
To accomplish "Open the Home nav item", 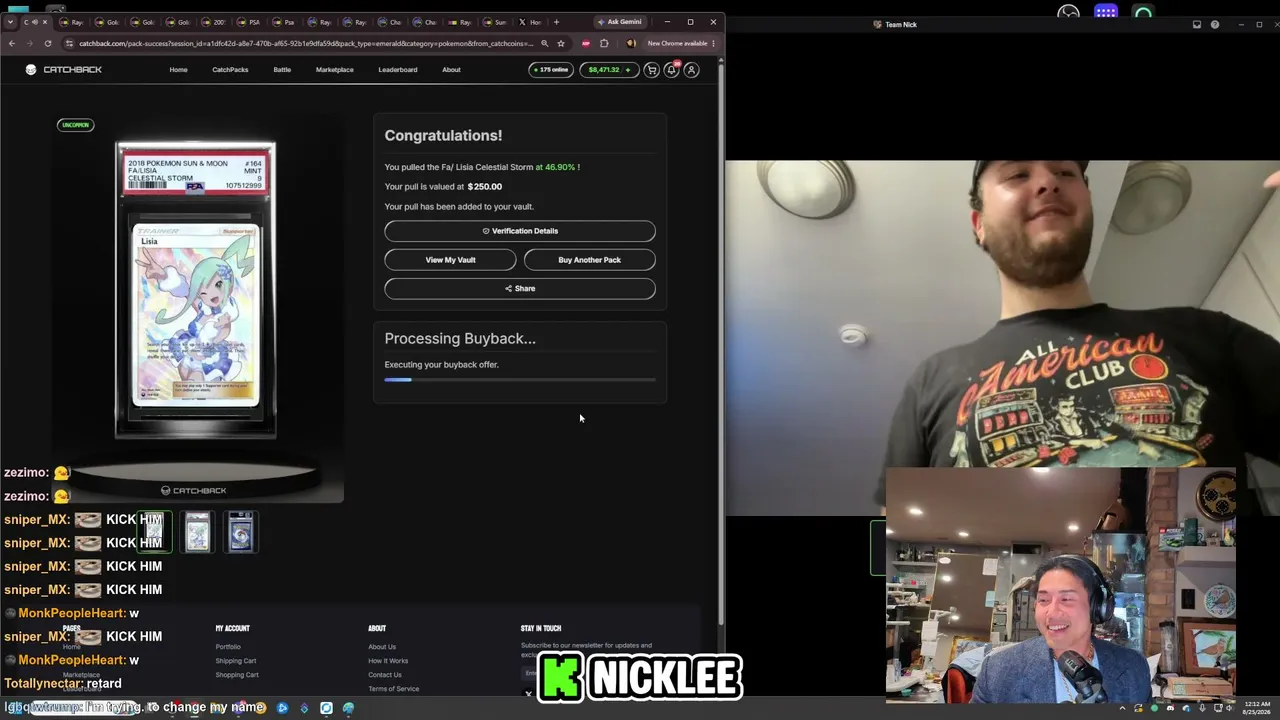I will [x=178, y=70].
